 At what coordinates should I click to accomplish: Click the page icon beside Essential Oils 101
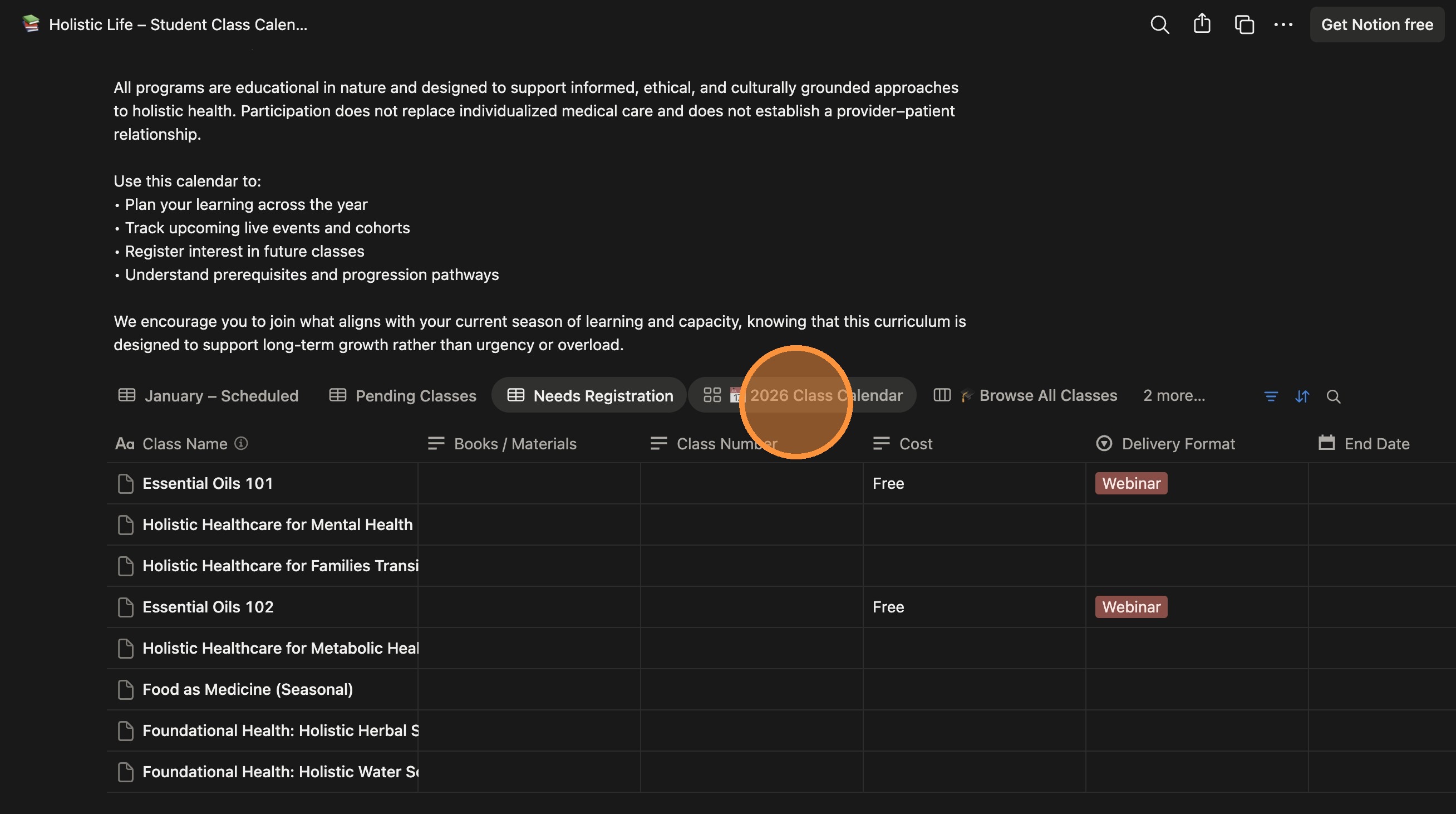[125, 483]
